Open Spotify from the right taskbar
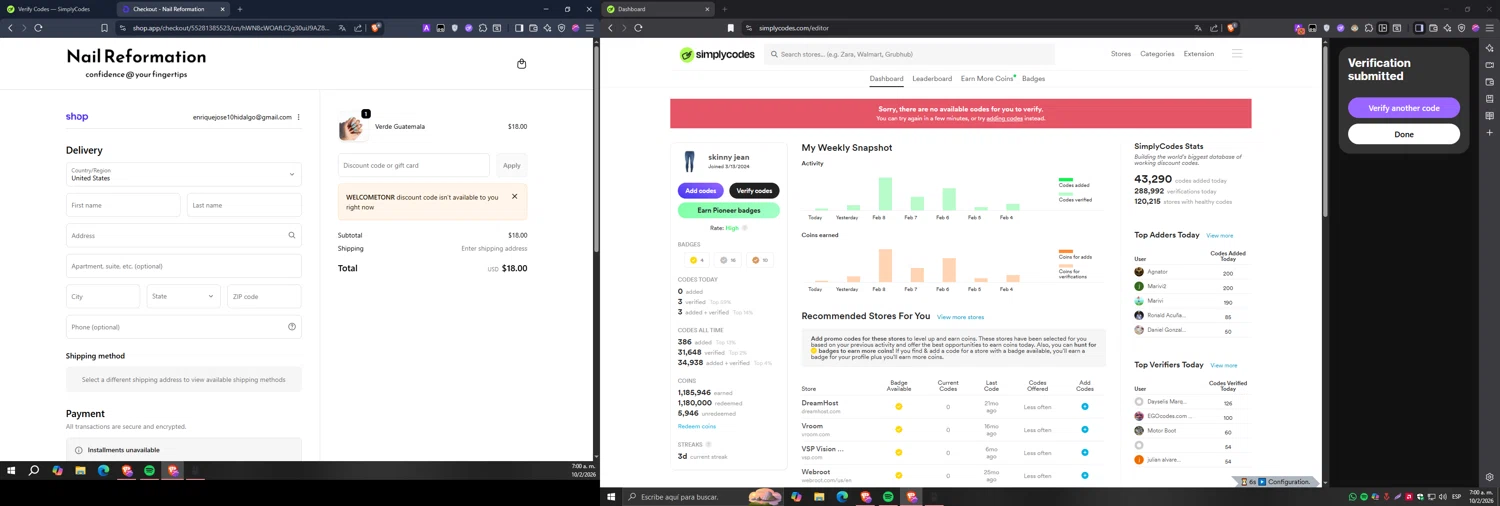This screenshot has width=1500, height=506. (888, 497)
